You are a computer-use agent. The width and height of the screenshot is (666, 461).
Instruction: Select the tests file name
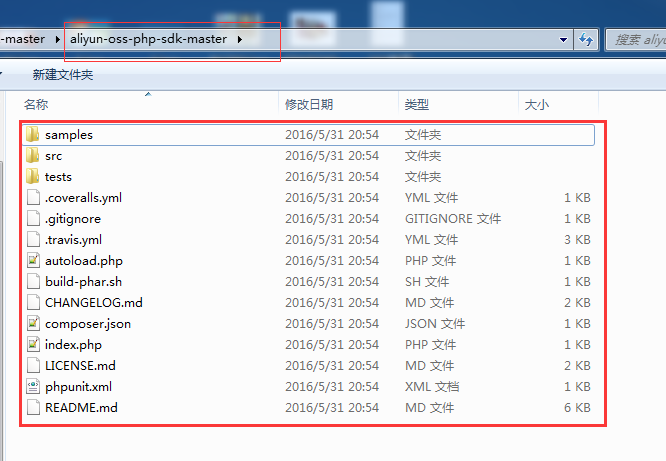coord(58,177)
